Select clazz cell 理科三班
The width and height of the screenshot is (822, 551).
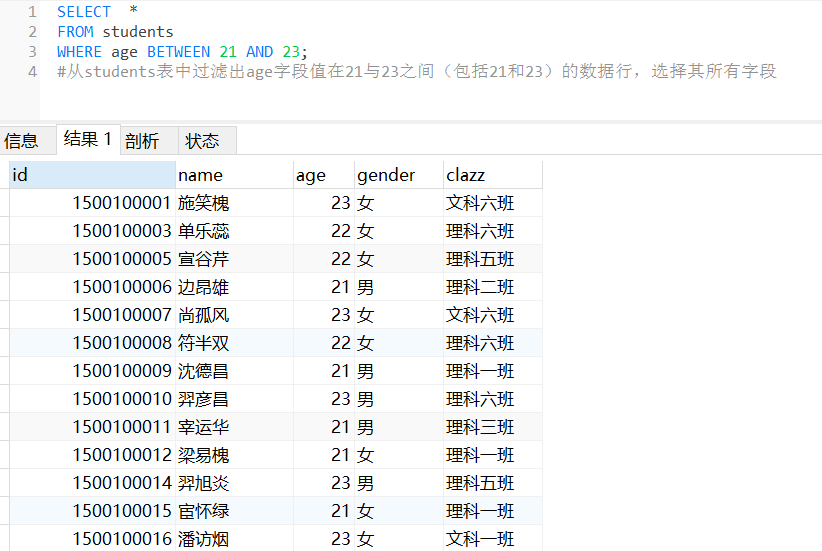(x=493, y=427)
